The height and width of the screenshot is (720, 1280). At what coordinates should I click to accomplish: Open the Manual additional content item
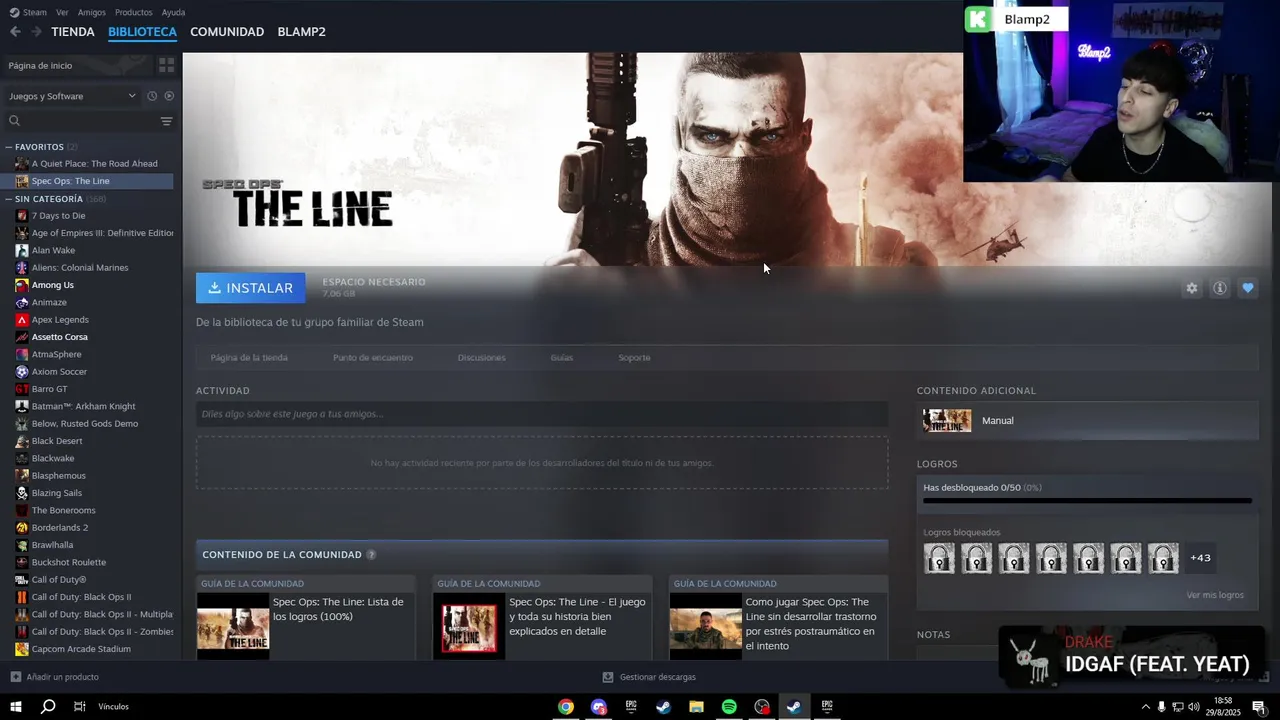click(1087, 421)
